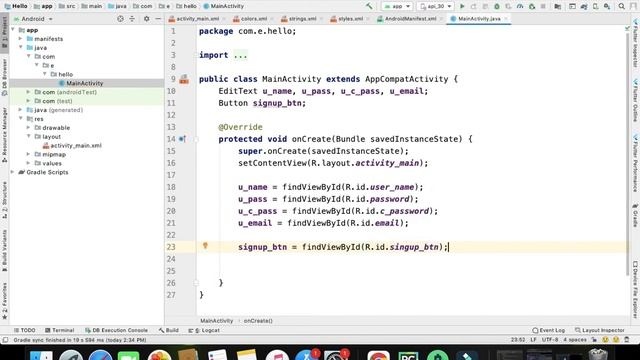The width and height of the screenshot is (640, 360).
Task: Open DB Execution Console
Action: pos(116,330)
